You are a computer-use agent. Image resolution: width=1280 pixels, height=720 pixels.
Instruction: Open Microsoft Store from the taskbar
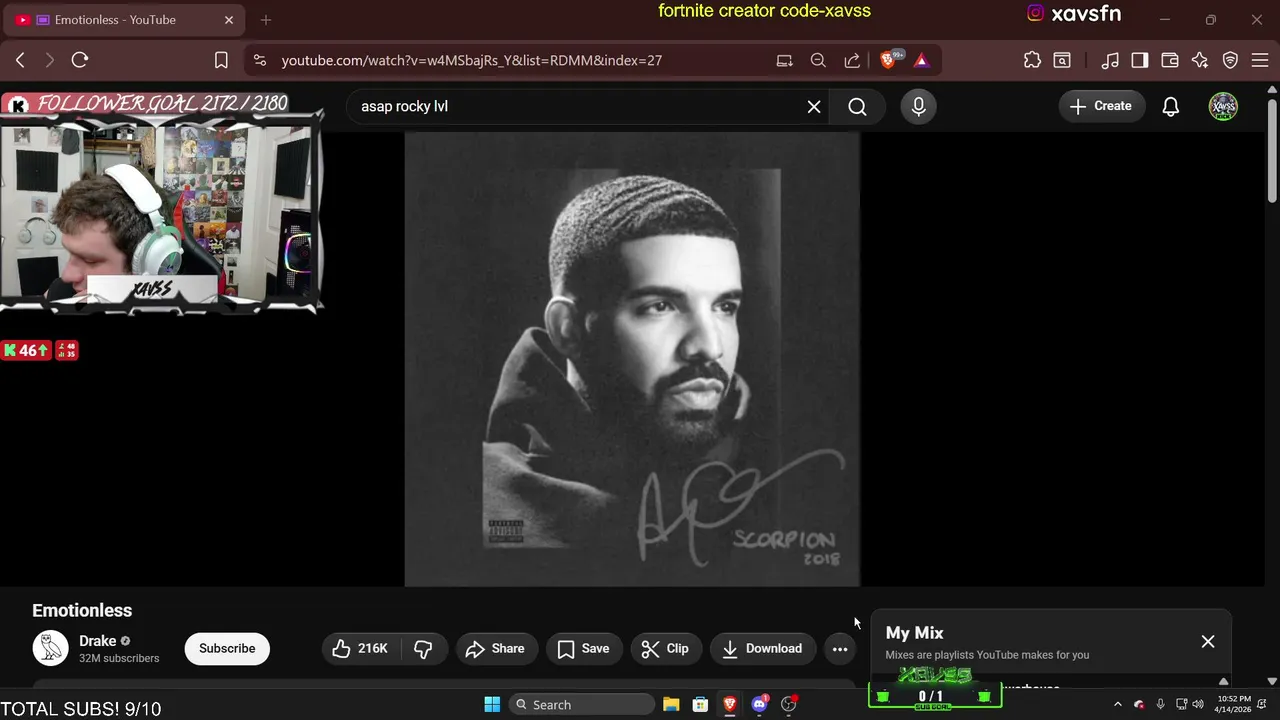coord(700,704)
